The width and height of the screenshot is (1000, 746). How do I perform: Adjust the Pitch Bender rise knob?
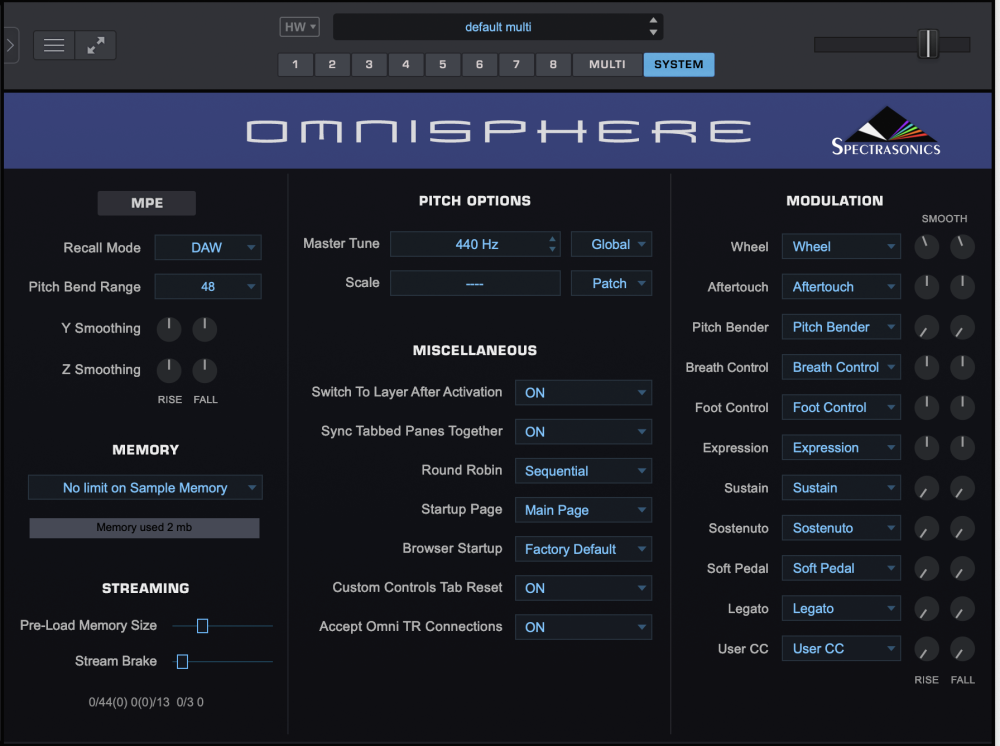[926, 327]
